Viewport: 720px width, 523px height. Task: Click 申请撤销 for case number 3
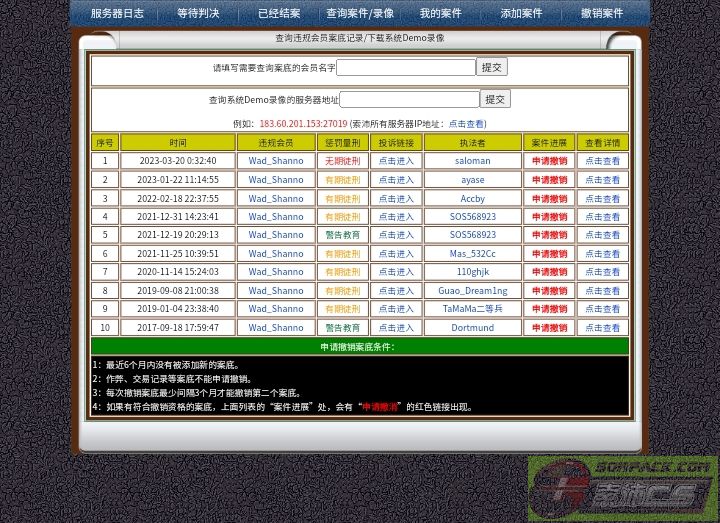pyautogui.click(x=549, y=198)
